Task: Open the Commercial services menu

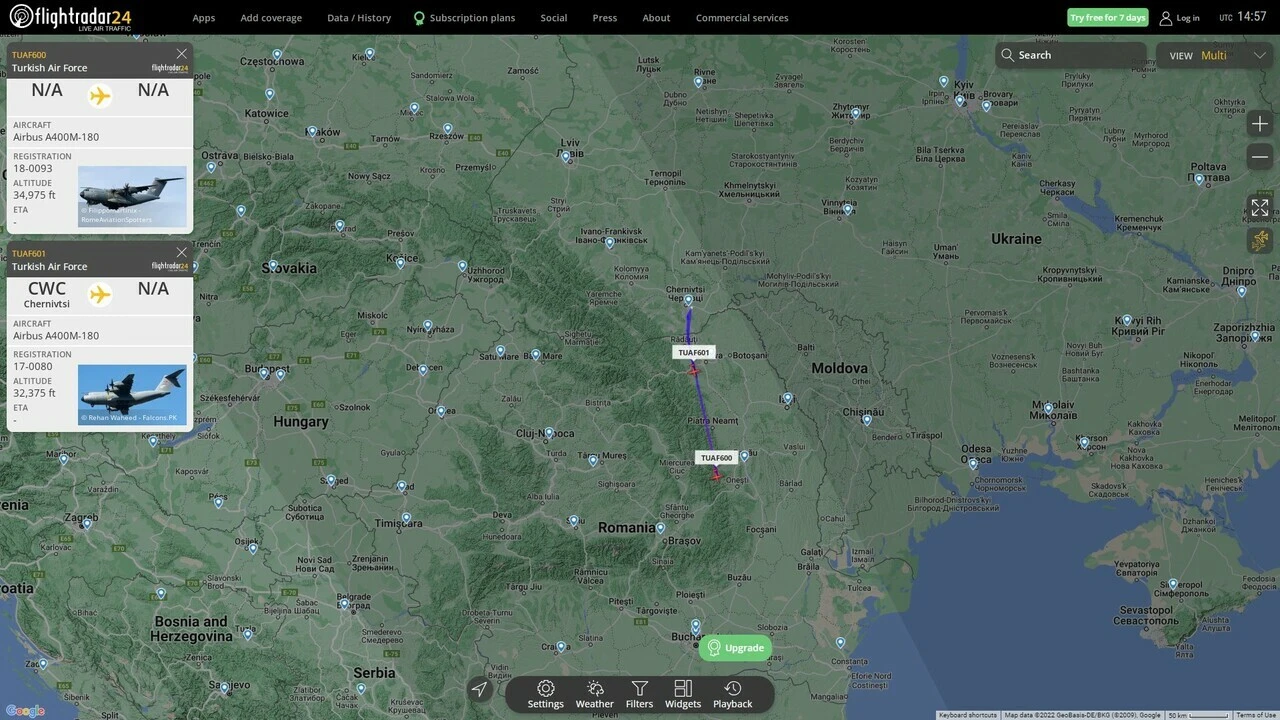Action: [741, 18]
